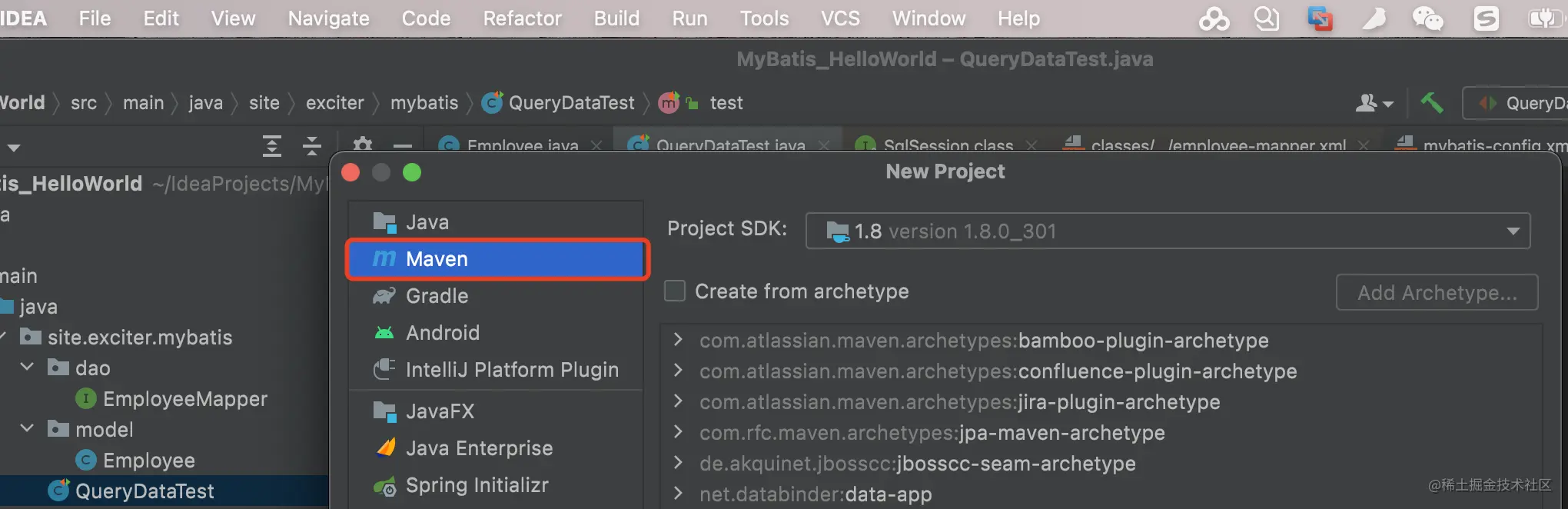
Task: Collapse the dao folder
Action: tap(27, 368)
